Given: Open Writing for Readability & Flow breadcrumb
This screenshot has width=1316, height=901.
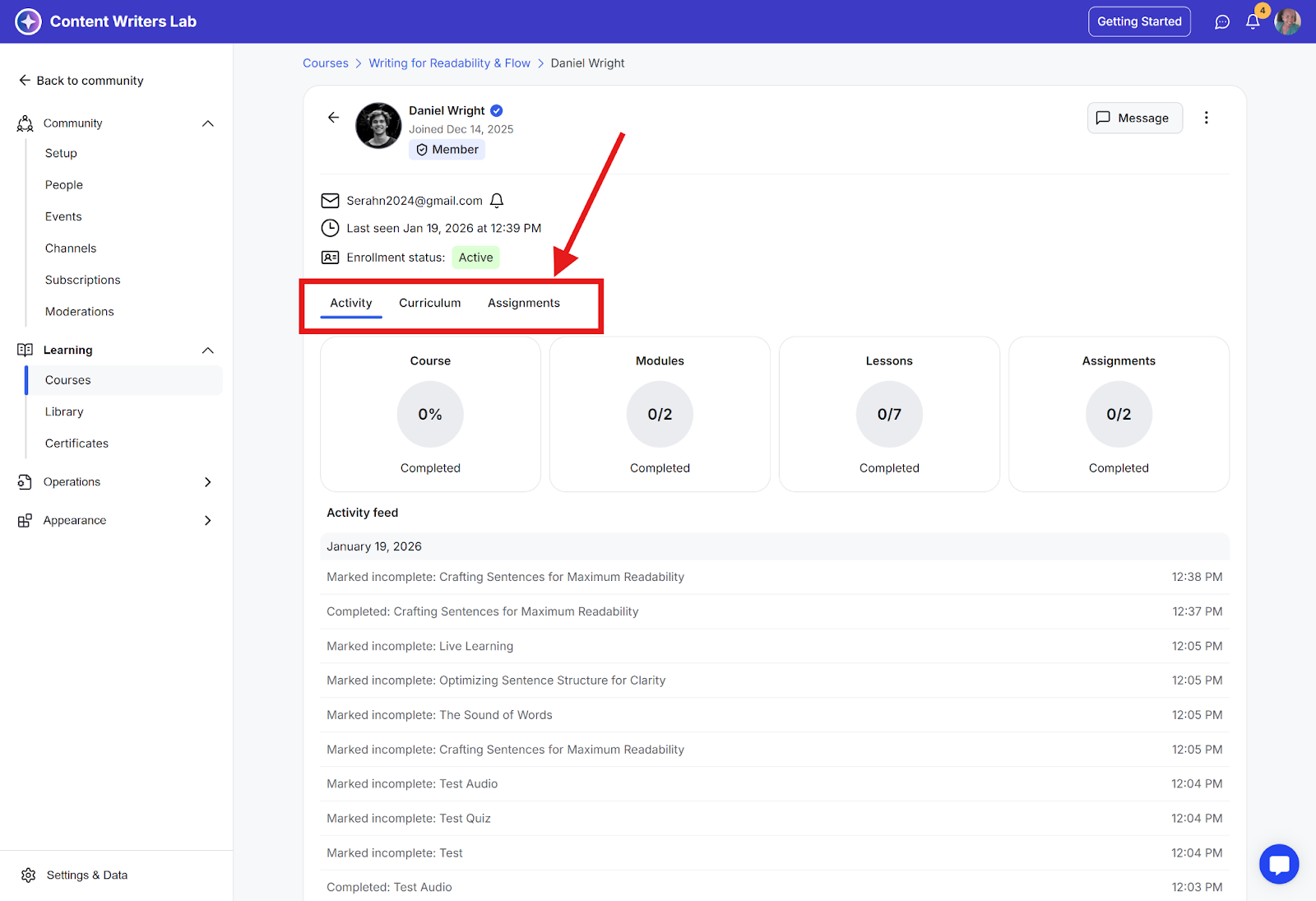Looking at the screenshot, I should (x=449, y=63).
